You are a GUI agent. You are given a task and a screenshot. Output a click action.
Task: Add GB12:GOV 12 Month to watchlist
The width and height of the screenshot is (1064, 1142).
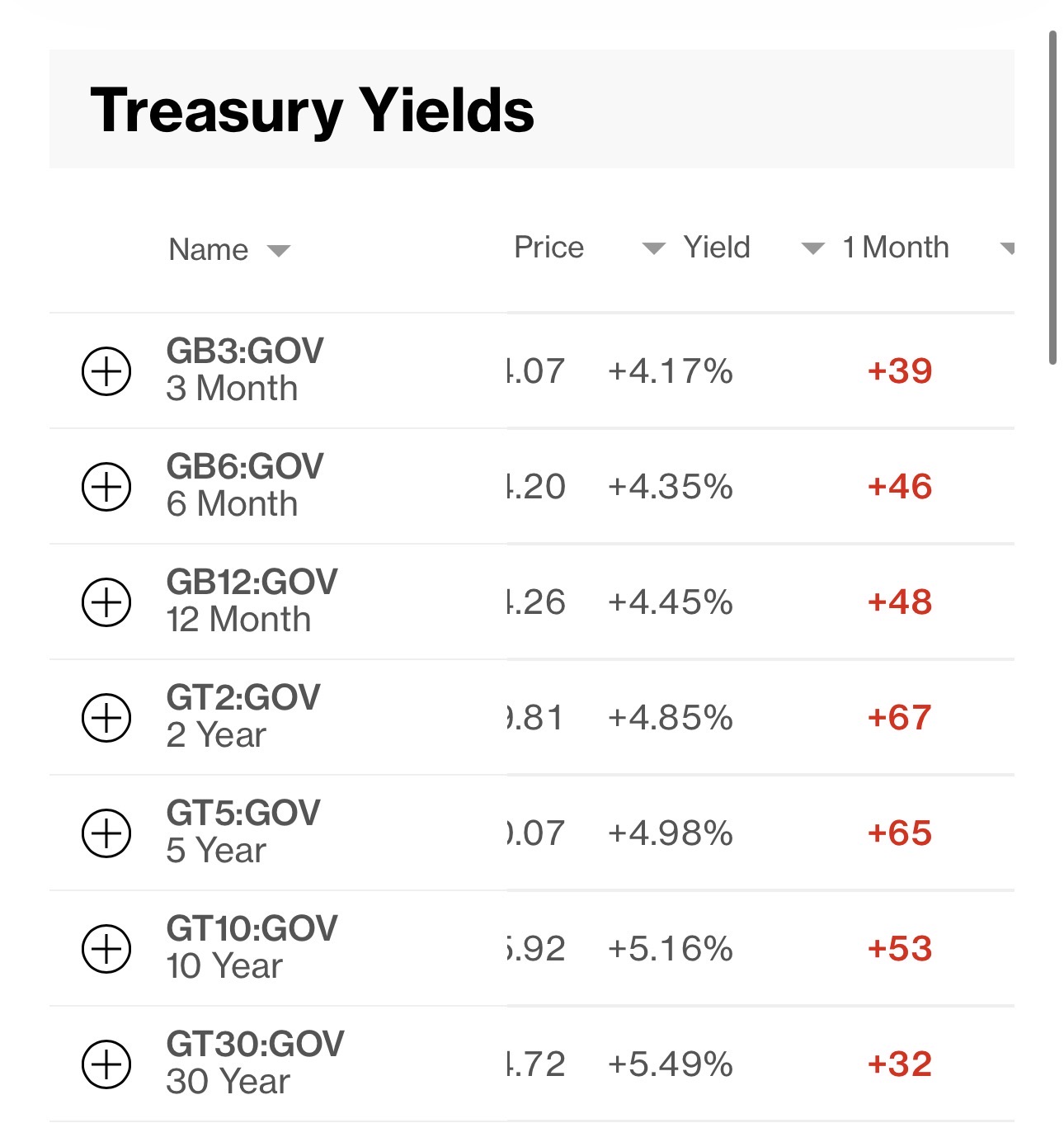coord(106,602)
